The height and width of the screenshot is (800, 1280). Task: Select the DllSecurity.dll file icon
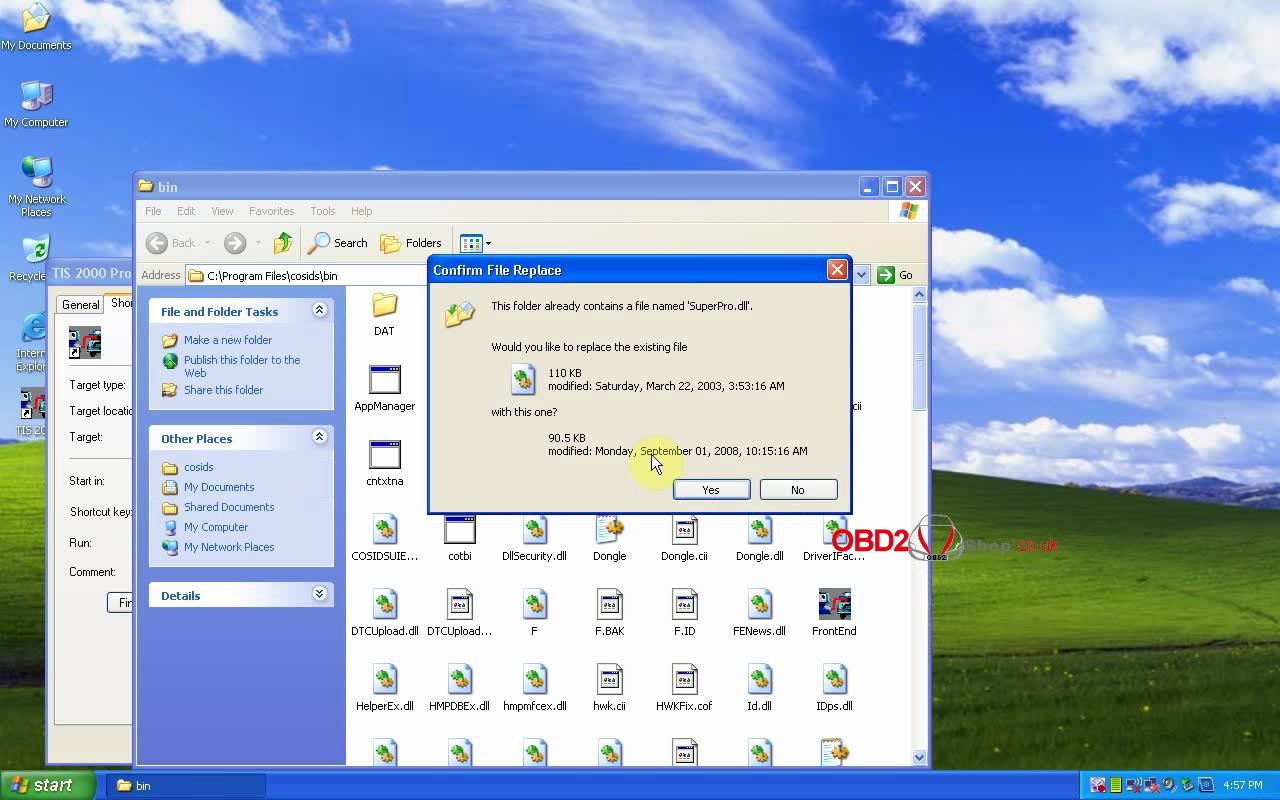(534, 531)
